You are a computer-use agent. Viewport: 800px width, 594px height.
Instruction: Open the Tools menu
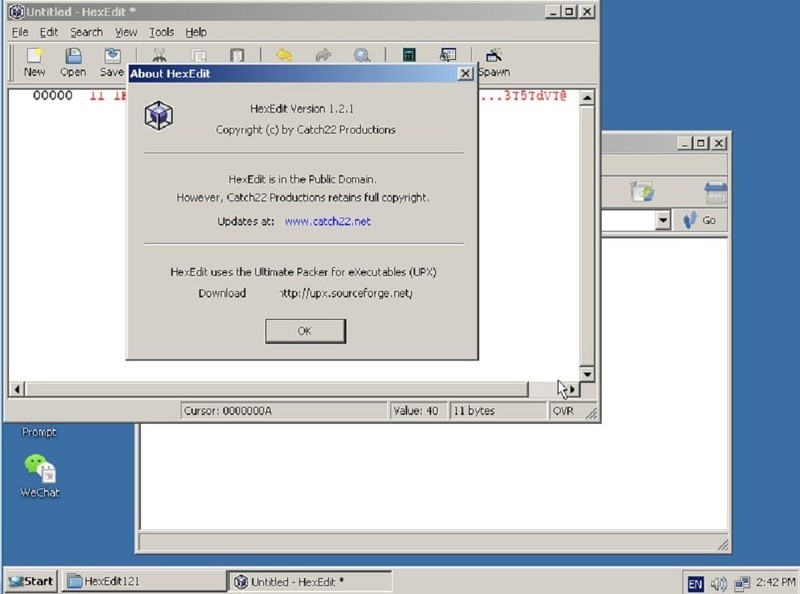(x=161, y=32)
